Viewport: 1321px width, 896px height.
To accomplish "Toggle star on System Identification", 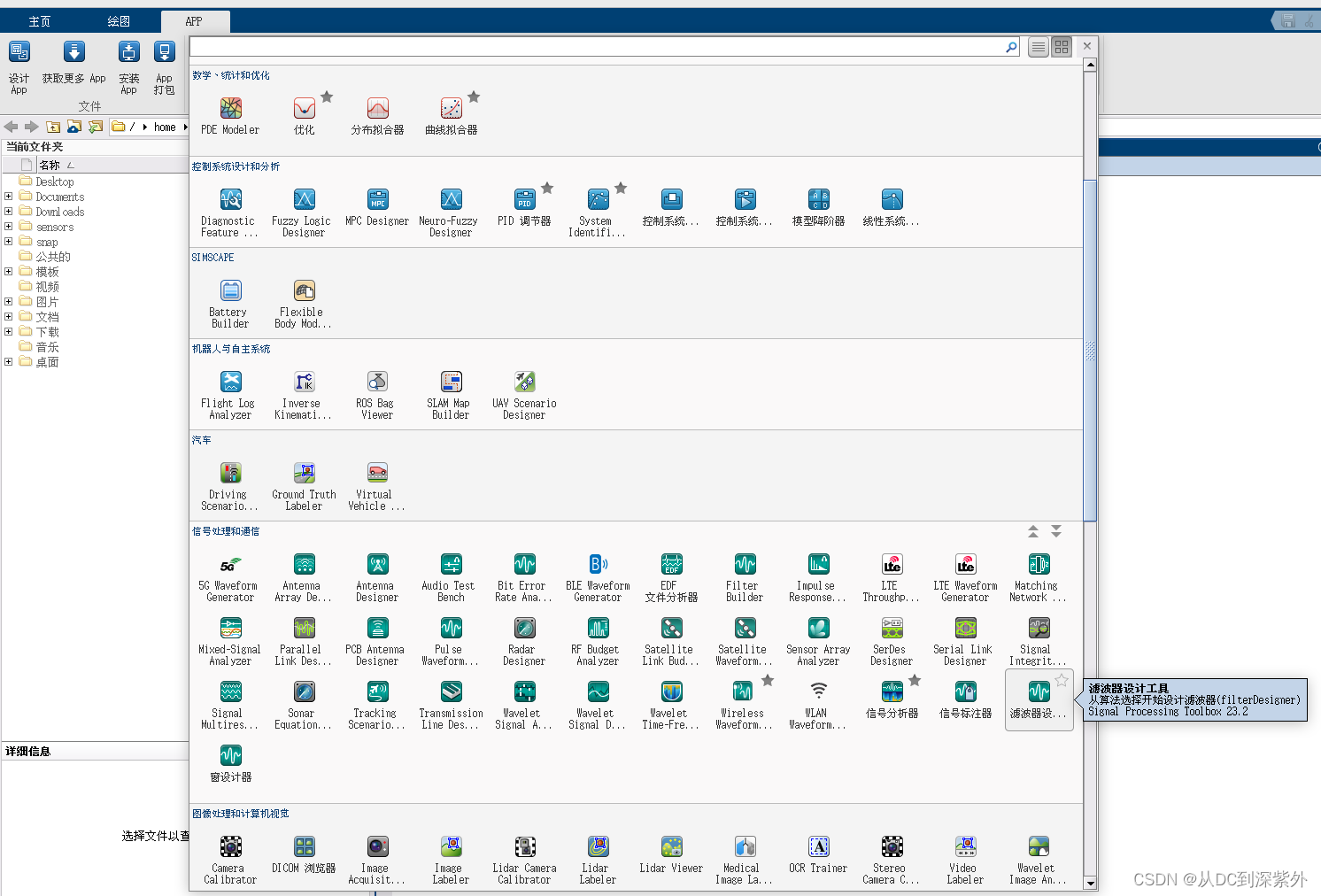I will 621,188.
